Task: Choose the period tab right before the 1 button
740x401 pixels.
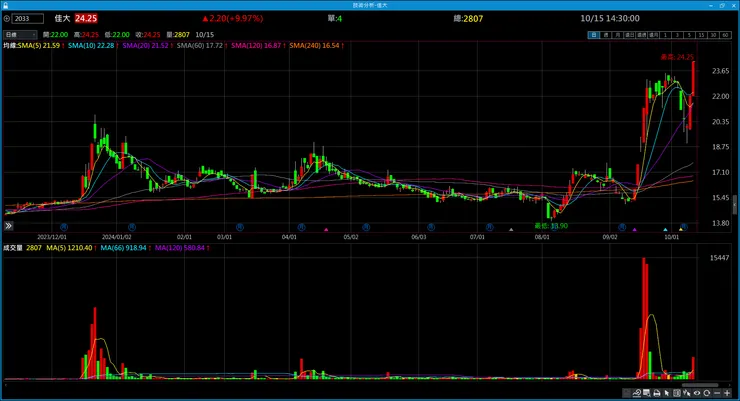Action: (x=654, y=35)
